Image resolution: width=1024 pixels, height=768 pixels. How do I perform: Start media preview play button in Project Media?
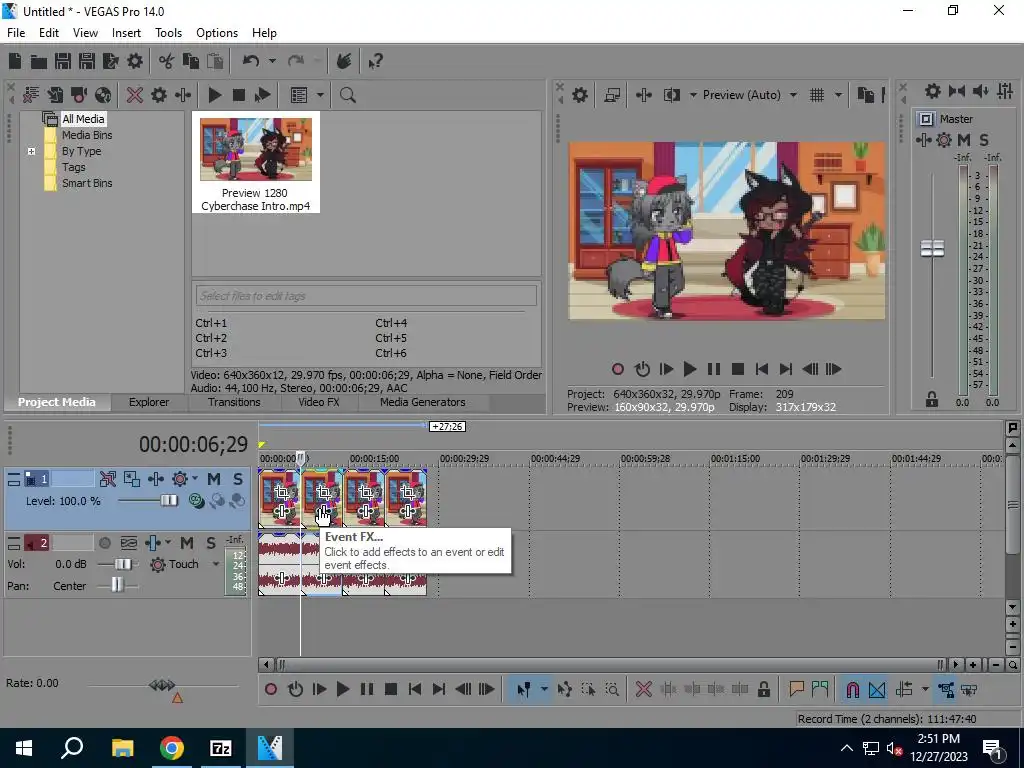[214, 95]
